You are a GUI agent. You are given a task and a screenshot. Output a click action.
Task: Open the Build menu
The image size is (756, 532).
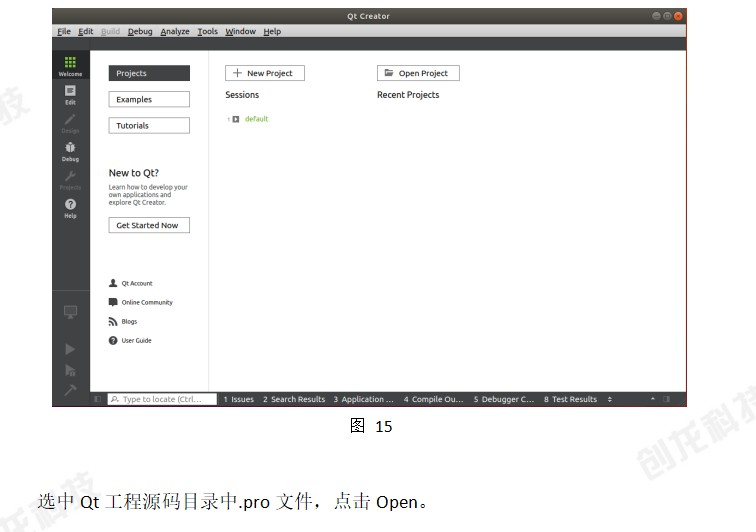pyautogui.click(x=110, y=31)
